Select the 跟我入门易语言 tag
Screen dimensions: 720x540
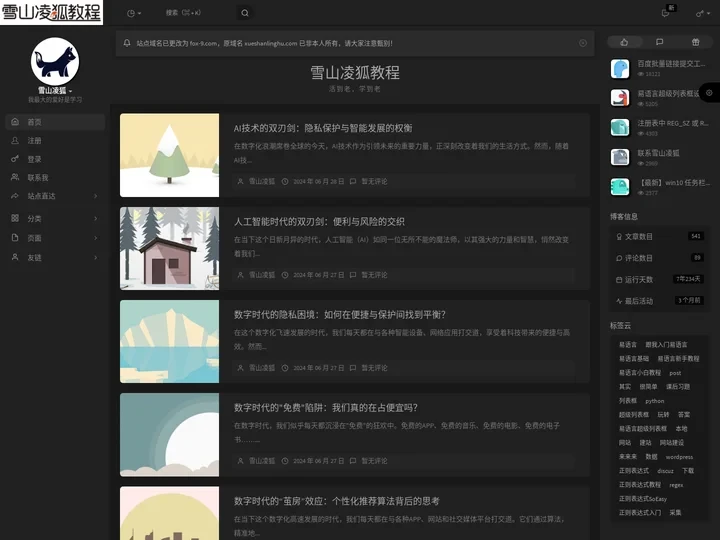pyautogui.click(x=666, y=344)
